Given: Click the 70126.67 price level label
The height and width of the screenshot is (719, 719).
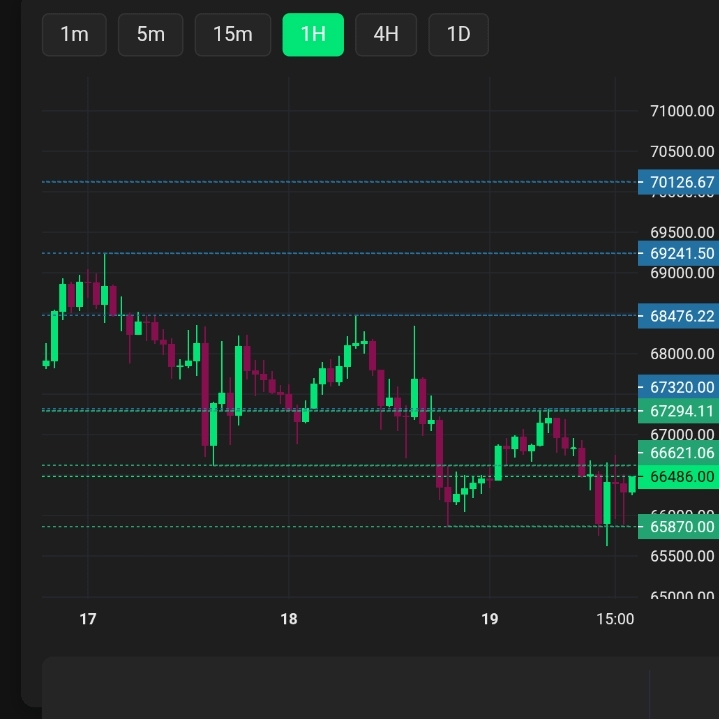Looking at the screenshot, I should pos(679,182).
